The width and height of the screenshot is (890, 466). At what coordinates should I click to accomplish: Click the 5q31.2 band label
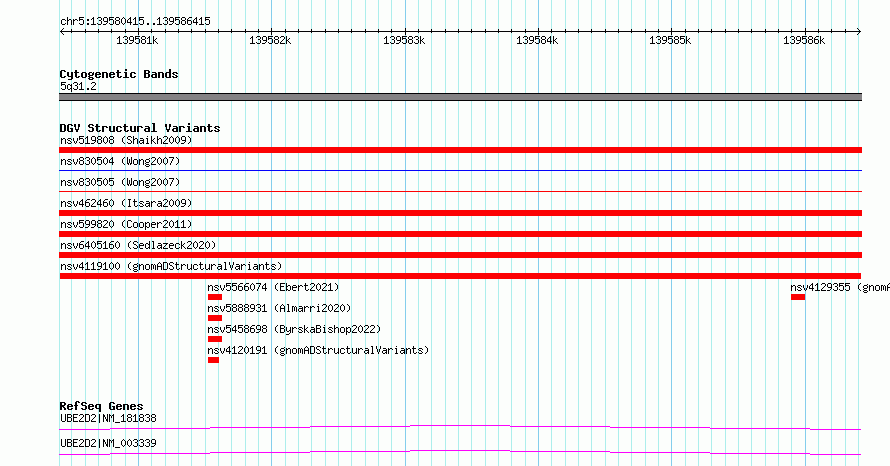(78, 86)
